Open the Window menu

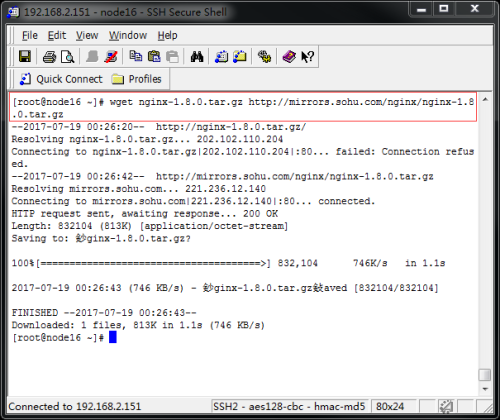pyautogui.click(x=128, y=35)
